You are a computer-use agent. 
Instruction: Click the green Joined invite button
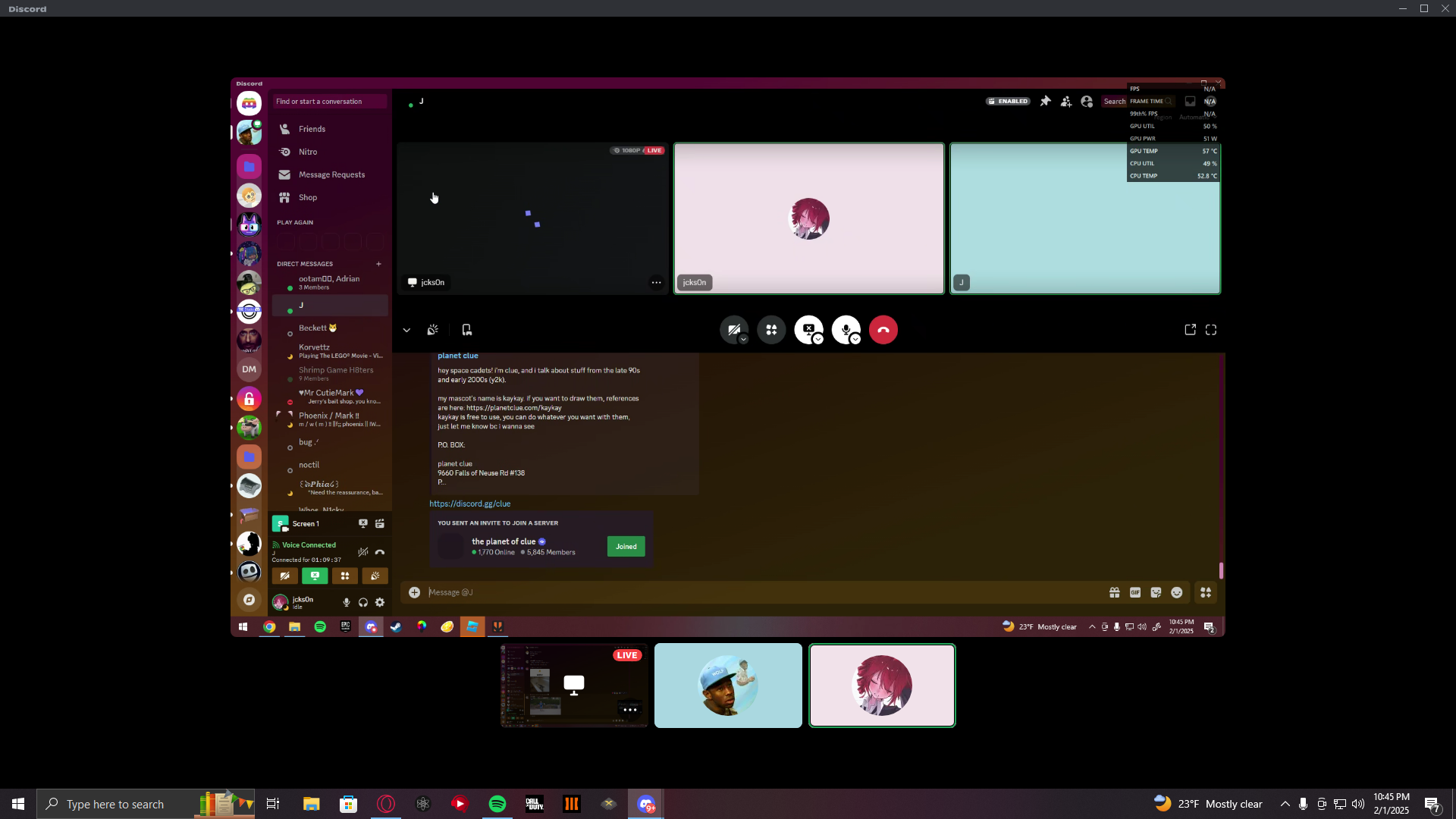click(x=626, y=546)
